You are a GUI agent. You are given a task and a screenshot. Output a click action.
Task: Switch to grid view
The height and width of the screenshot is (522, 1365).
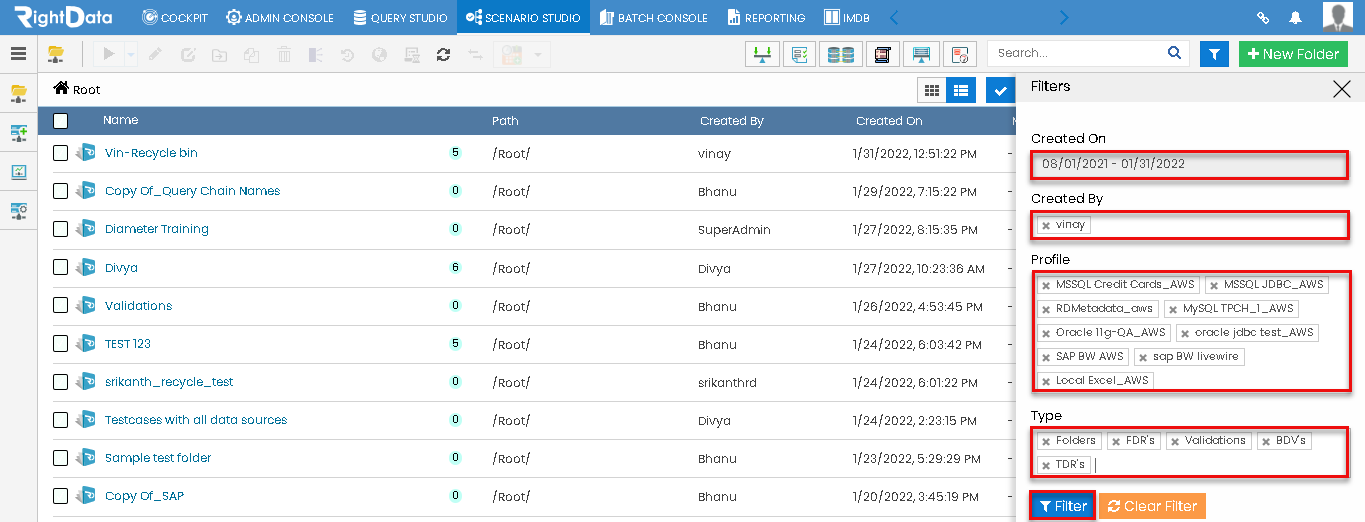[x=932, y=90]
